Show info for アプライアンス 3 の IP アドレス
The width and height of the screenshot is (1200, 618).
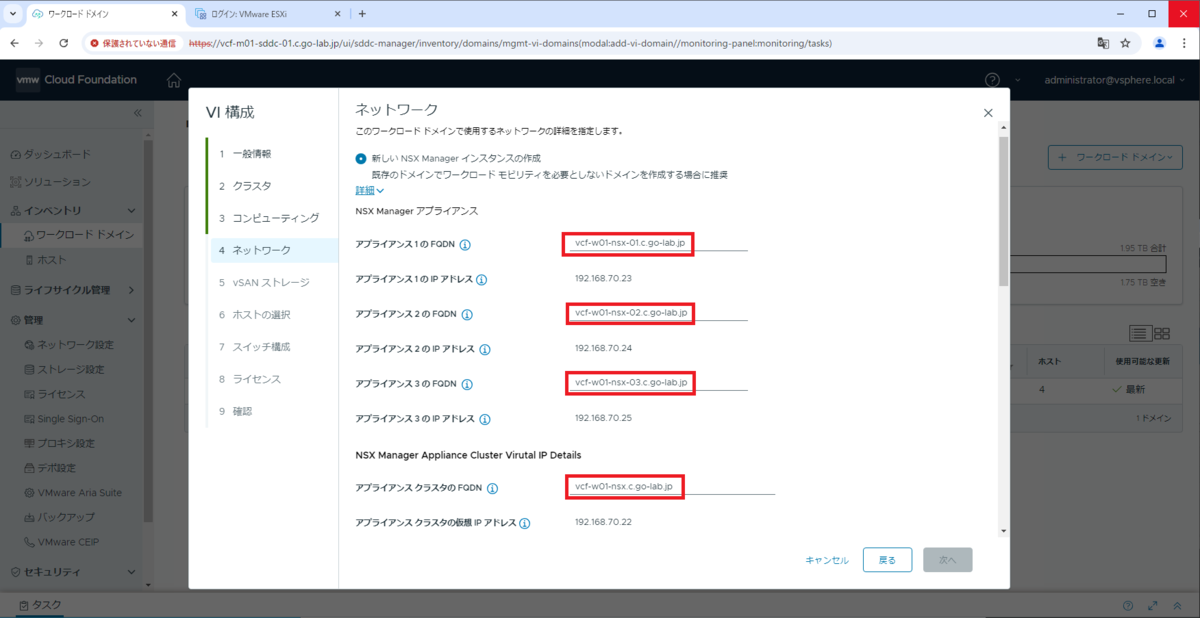(484, 419)
